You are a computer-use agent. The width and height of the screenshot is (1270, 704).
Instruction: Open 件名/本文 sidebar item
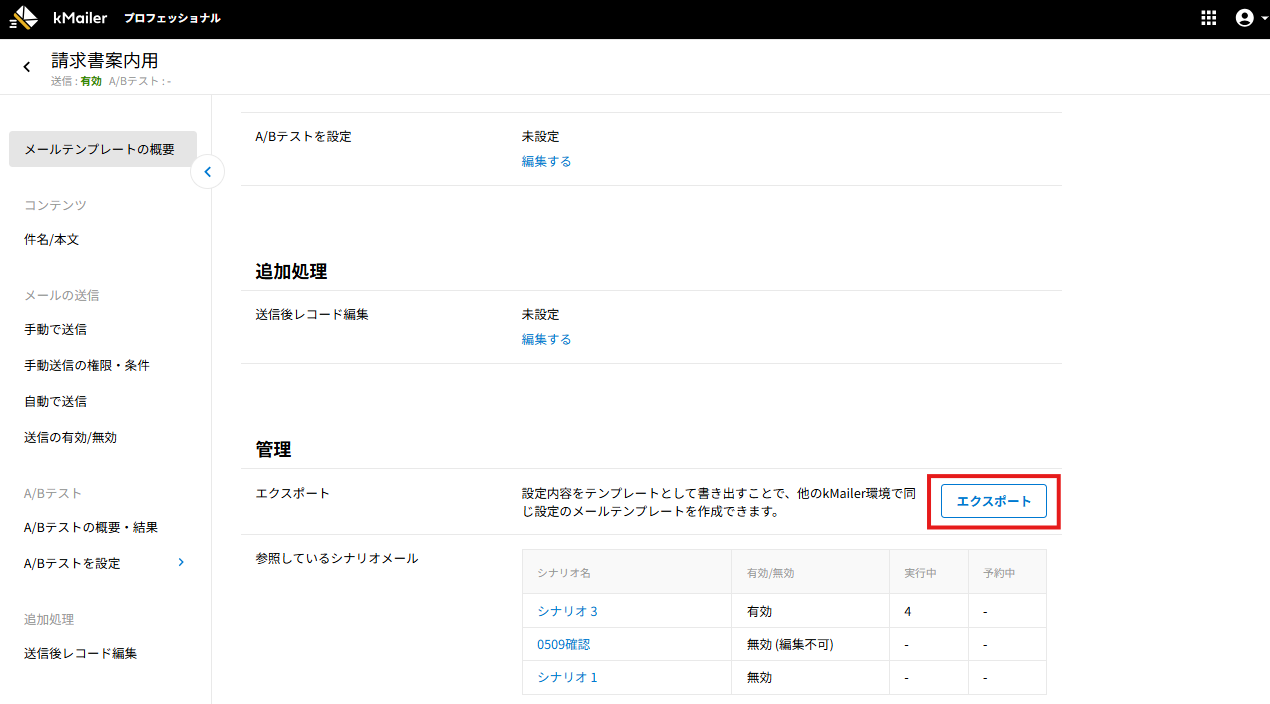[51, 240]
